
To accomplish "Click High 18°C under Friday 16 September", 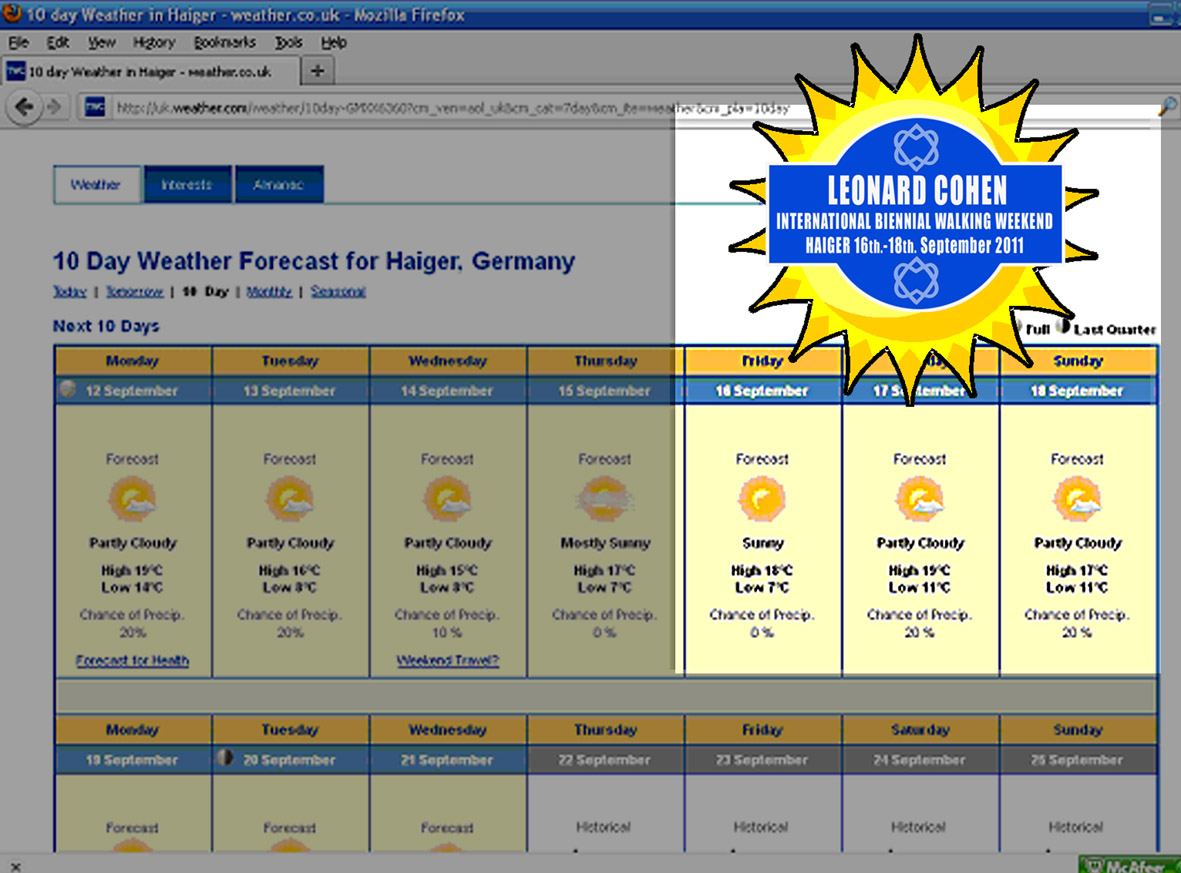I will [x=761, y=570].
